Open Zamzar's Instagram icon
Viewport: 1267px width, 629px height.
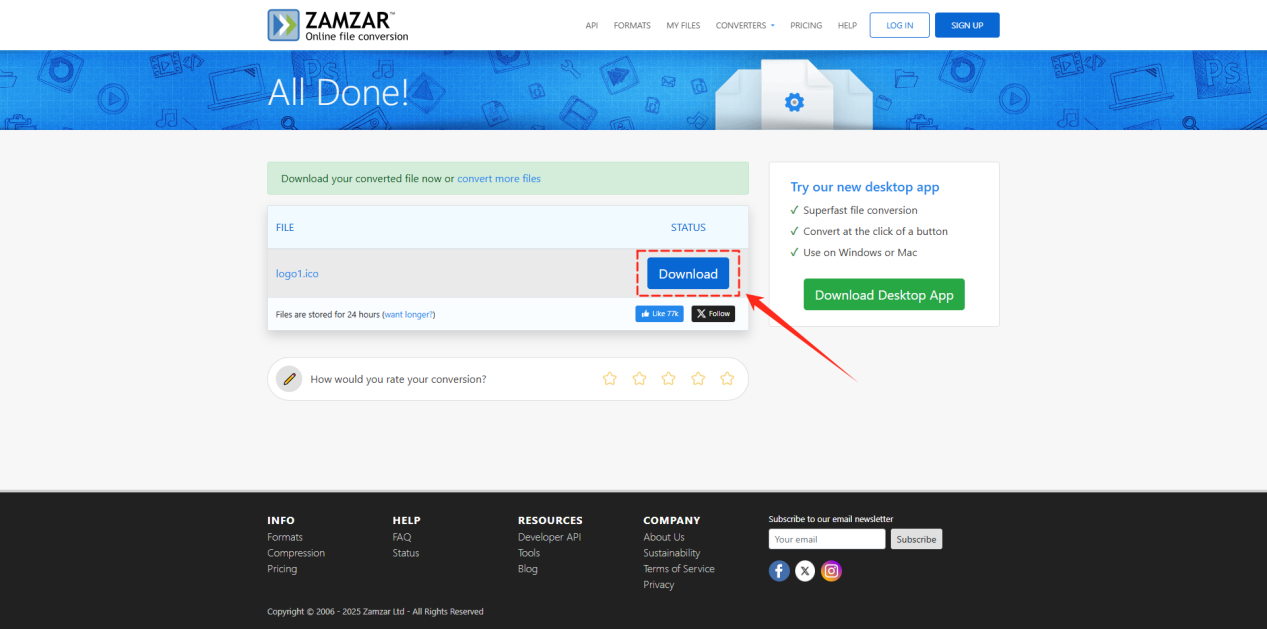(831, 571)
